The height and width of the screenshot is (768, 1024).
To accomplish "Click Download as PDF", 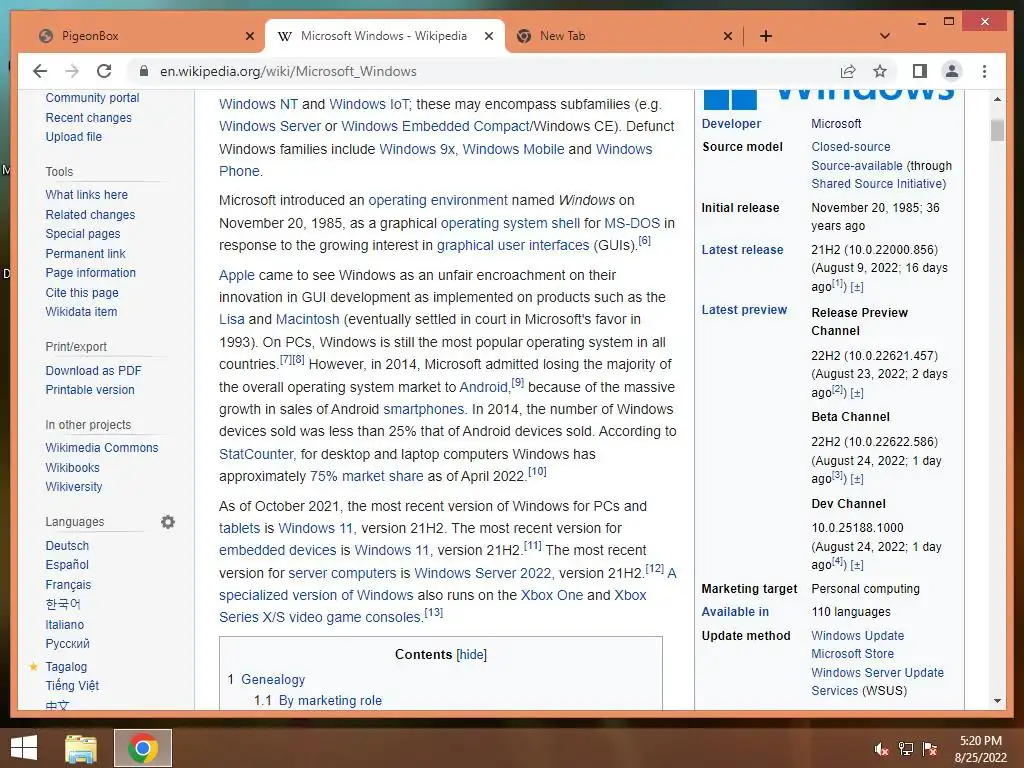I will pyautogui.click(x=93, y=370).
